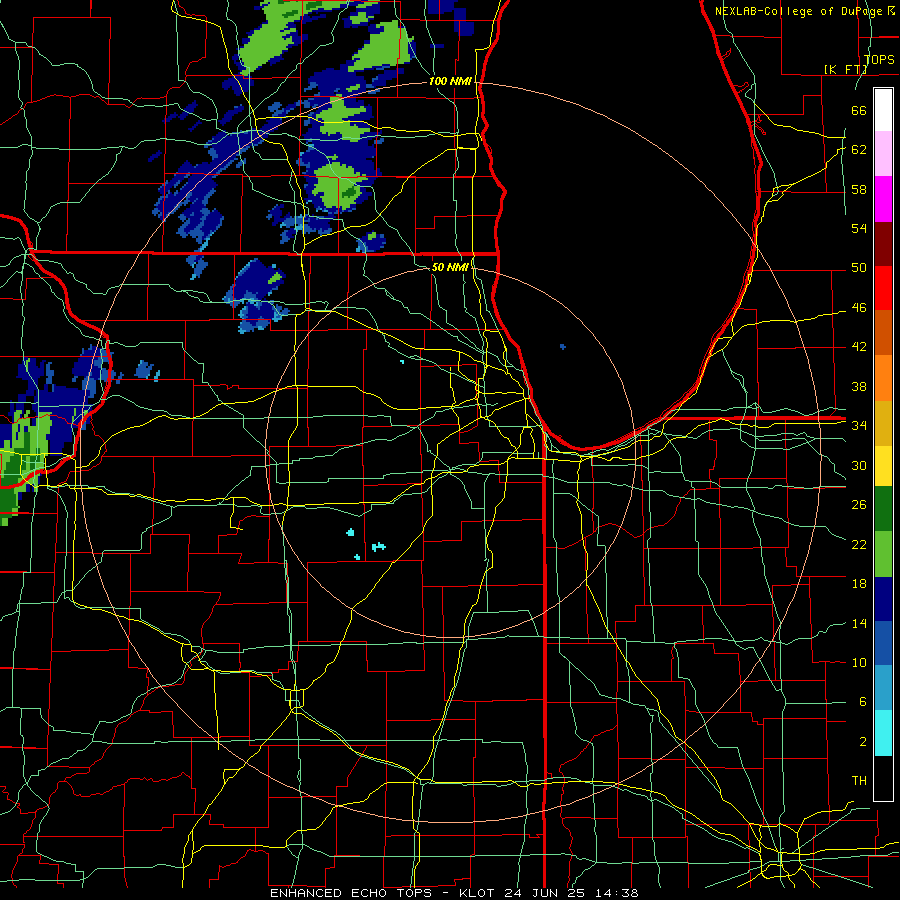Click the white swatch in the tops legend
This screenshot has height=900, width=900.
[883, 110]
